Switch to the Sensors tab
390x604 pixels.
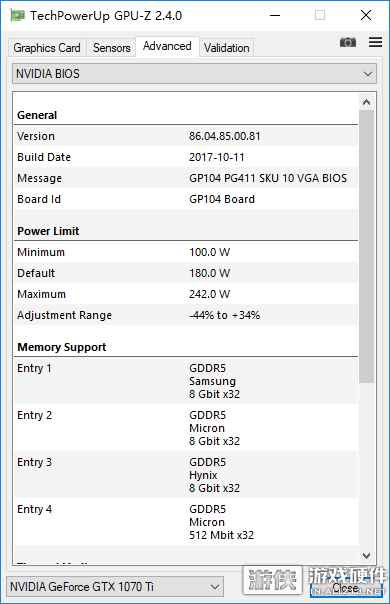coord(112,48)
